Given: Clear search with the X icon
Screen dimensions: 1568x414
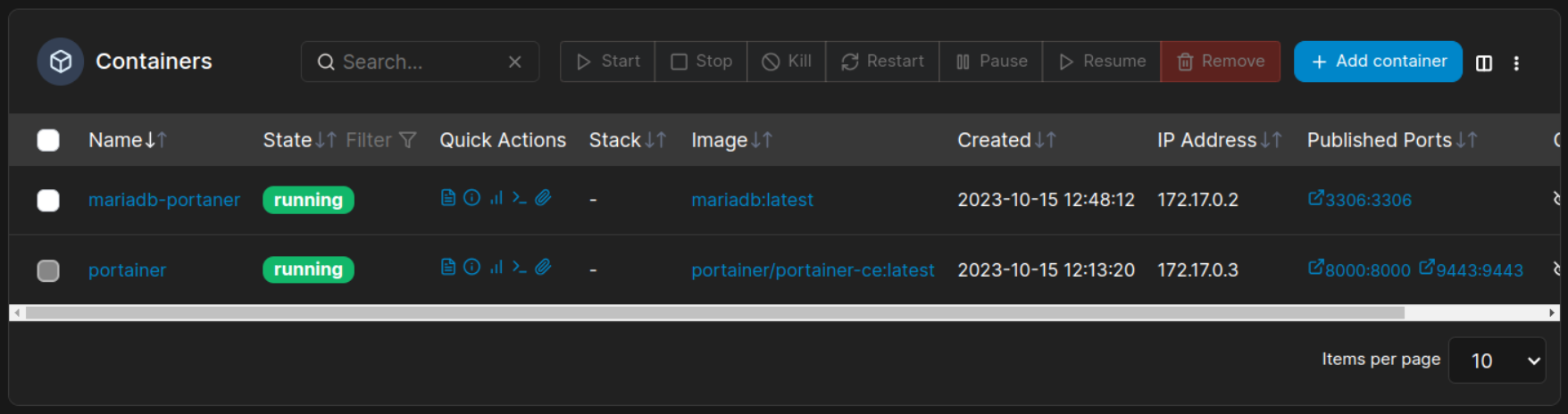Looking at the screenshot, I should coord(514,62).
